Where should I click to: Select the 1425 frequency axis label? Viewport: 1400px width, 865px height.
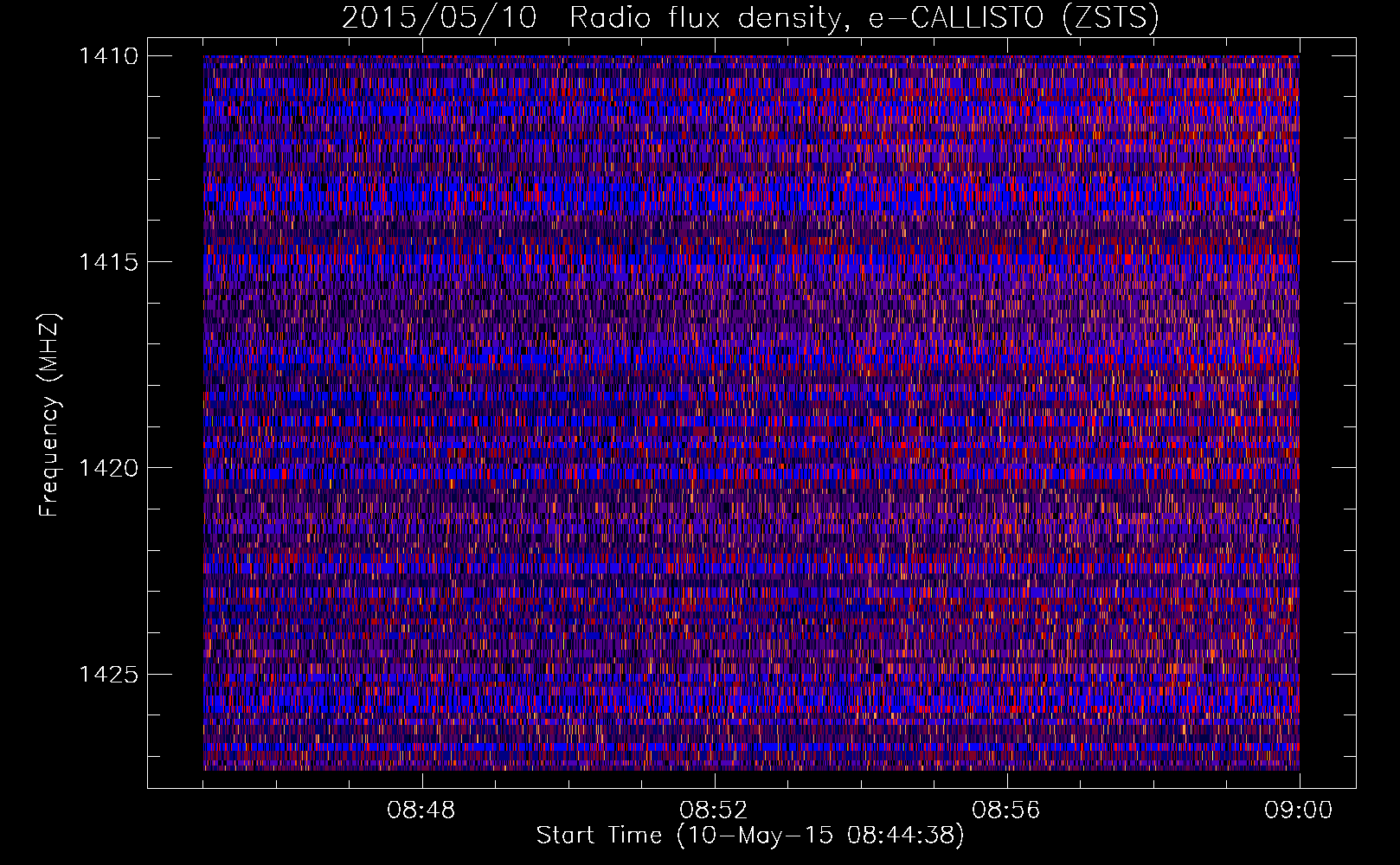click(108, 674)
